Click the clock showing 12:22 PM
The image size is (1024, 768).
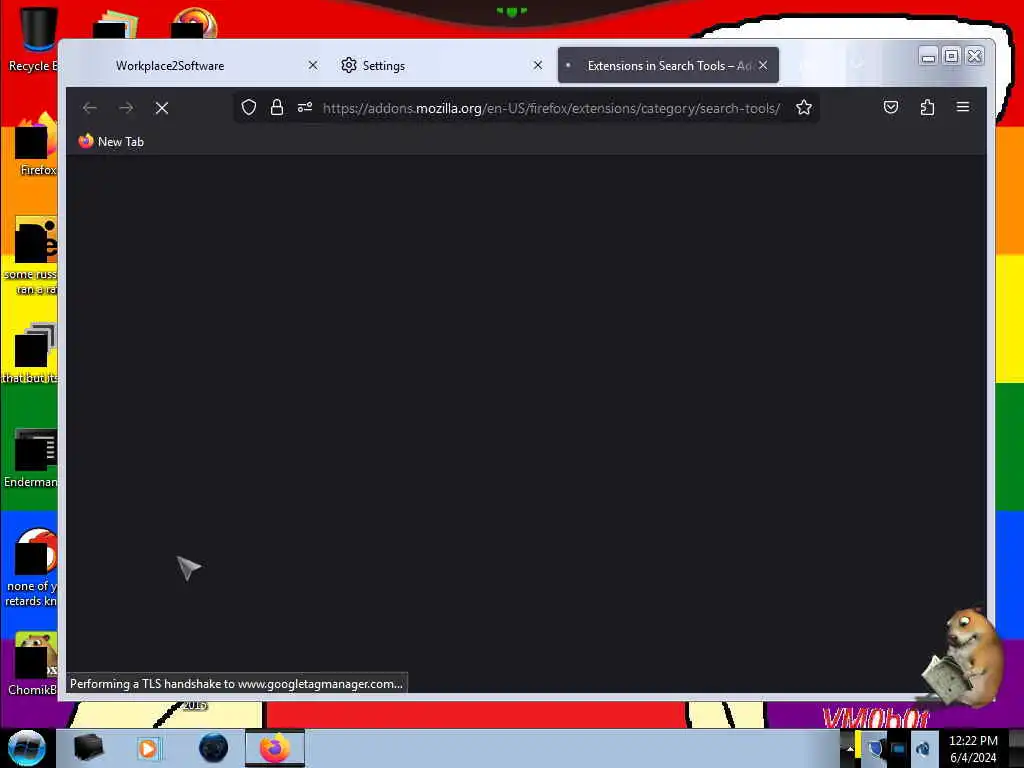coord(973,749)
